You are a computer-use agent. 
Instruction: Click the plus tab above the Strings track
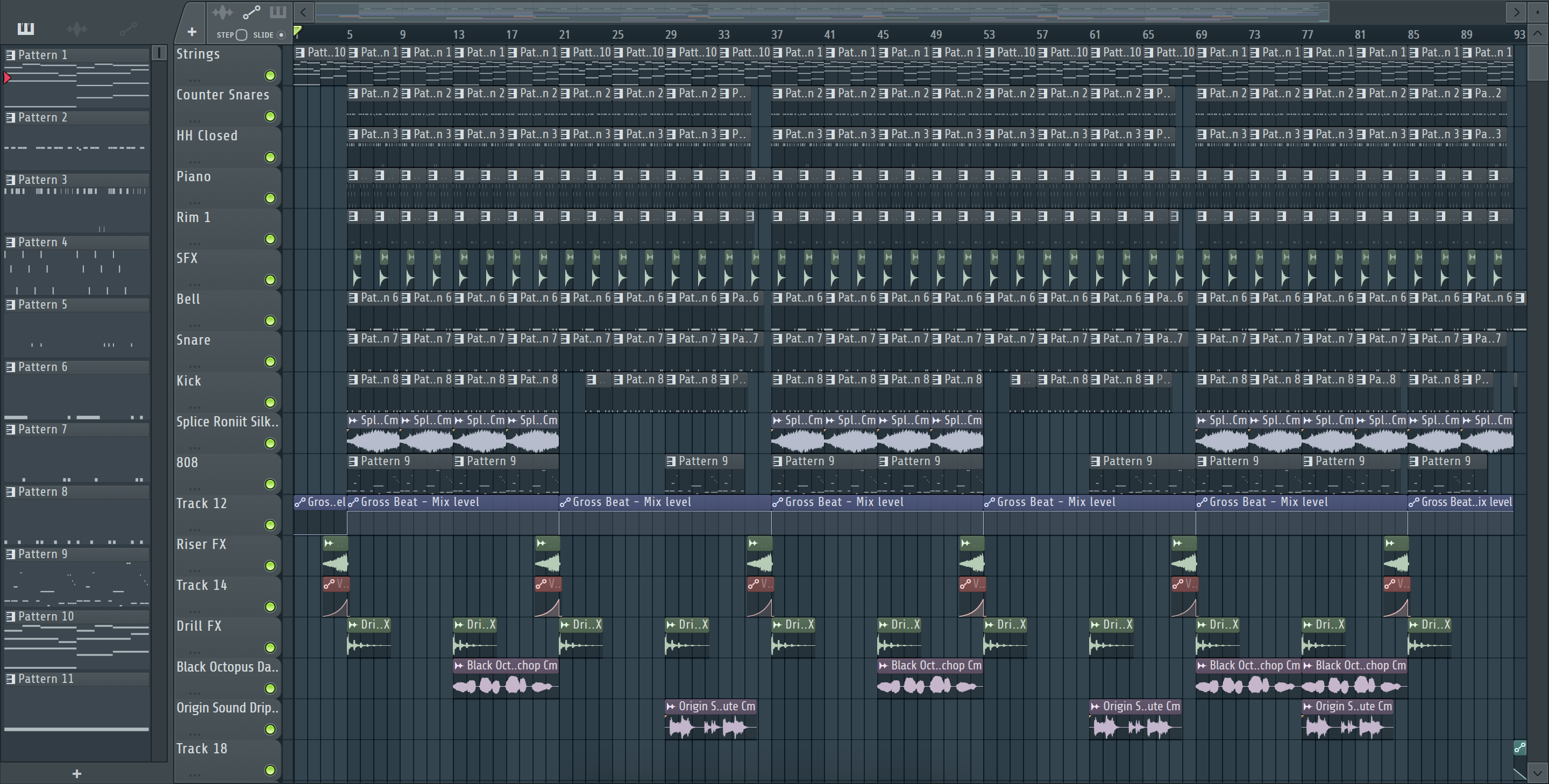tap(192, 32)
